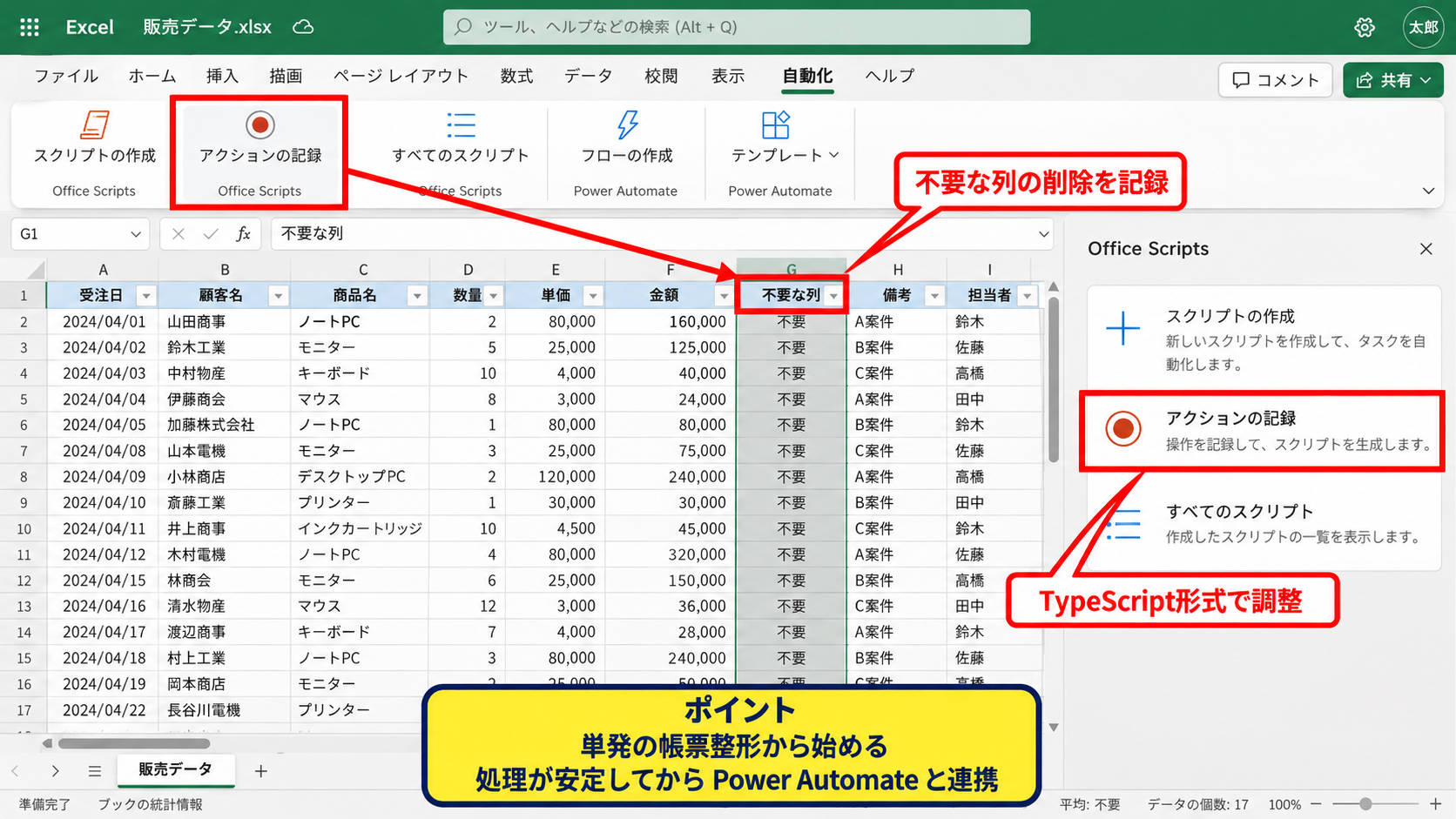Go to next sheet arrow
The image size is (1456, 819).
tap(55, 770)
